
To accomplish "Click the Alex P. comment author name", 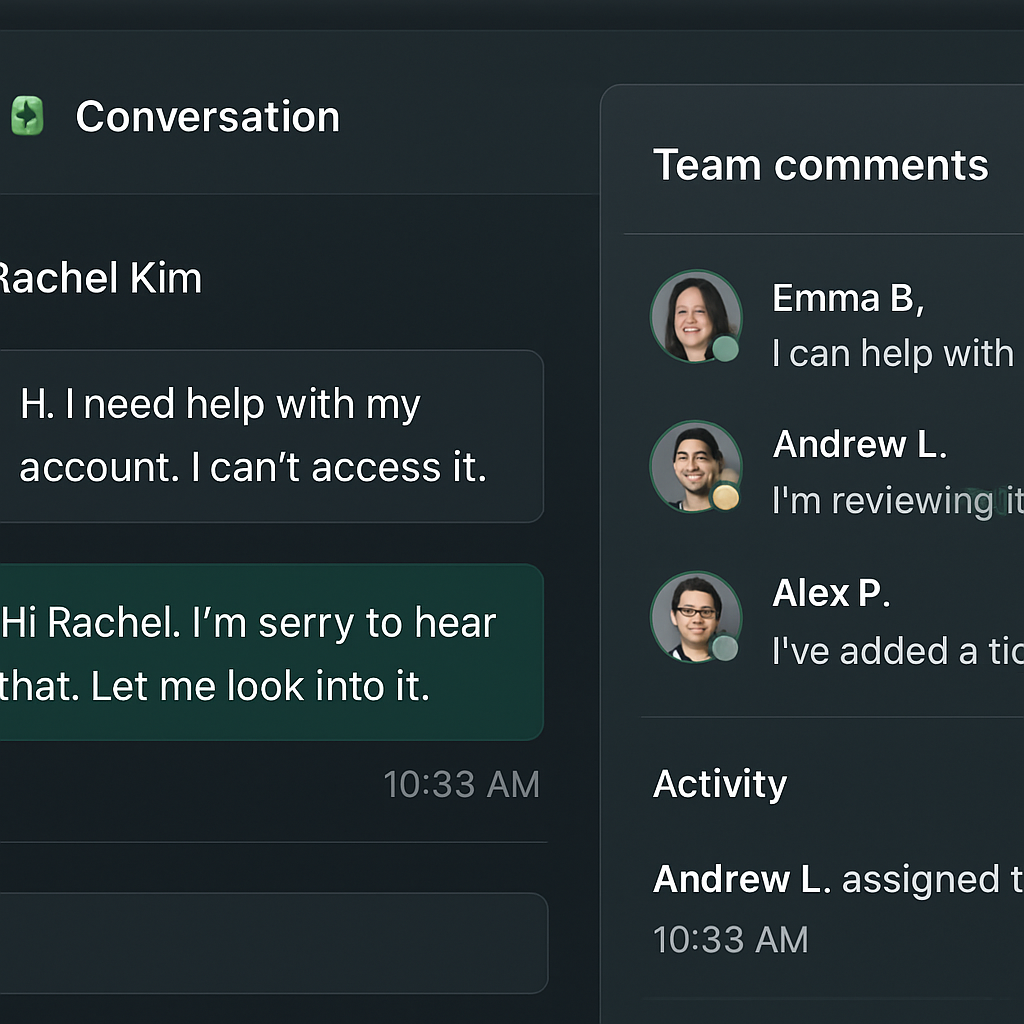I will click(x=831, y=594).
